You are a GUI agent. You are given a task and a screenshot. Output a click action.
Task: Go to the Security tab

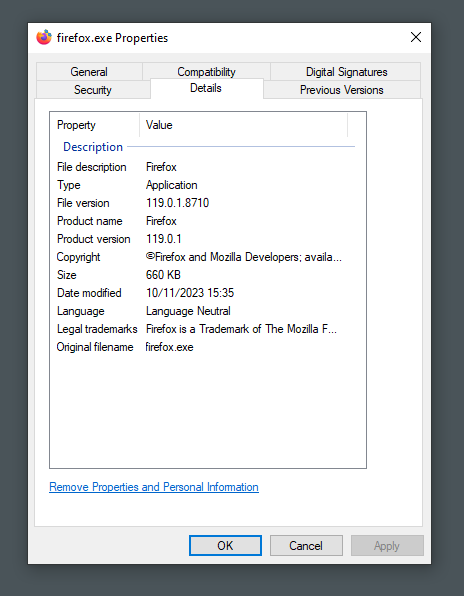[93, 90]
